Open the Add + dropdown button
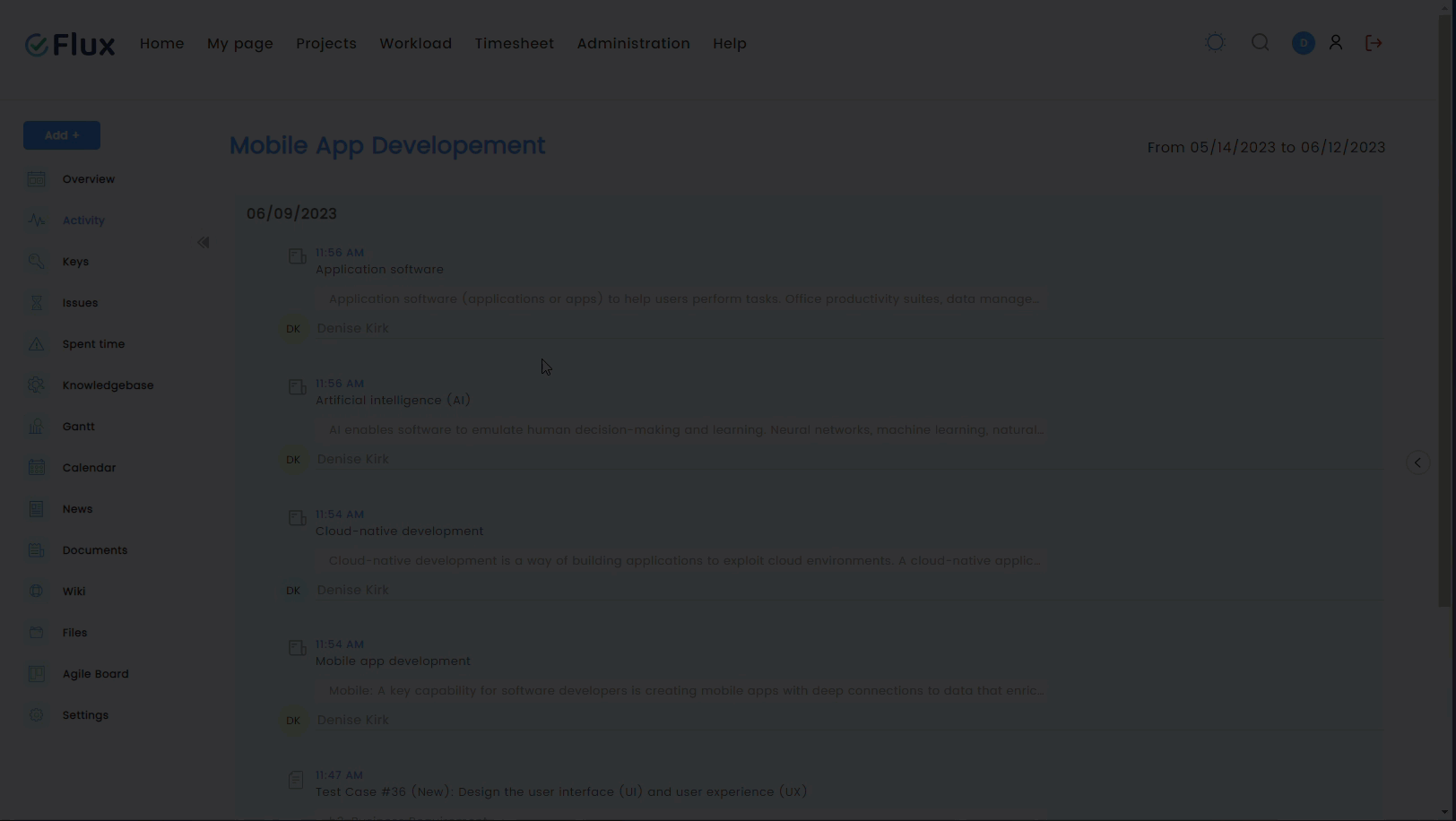This screenshot has height=821, width=1456. (62, 135)
